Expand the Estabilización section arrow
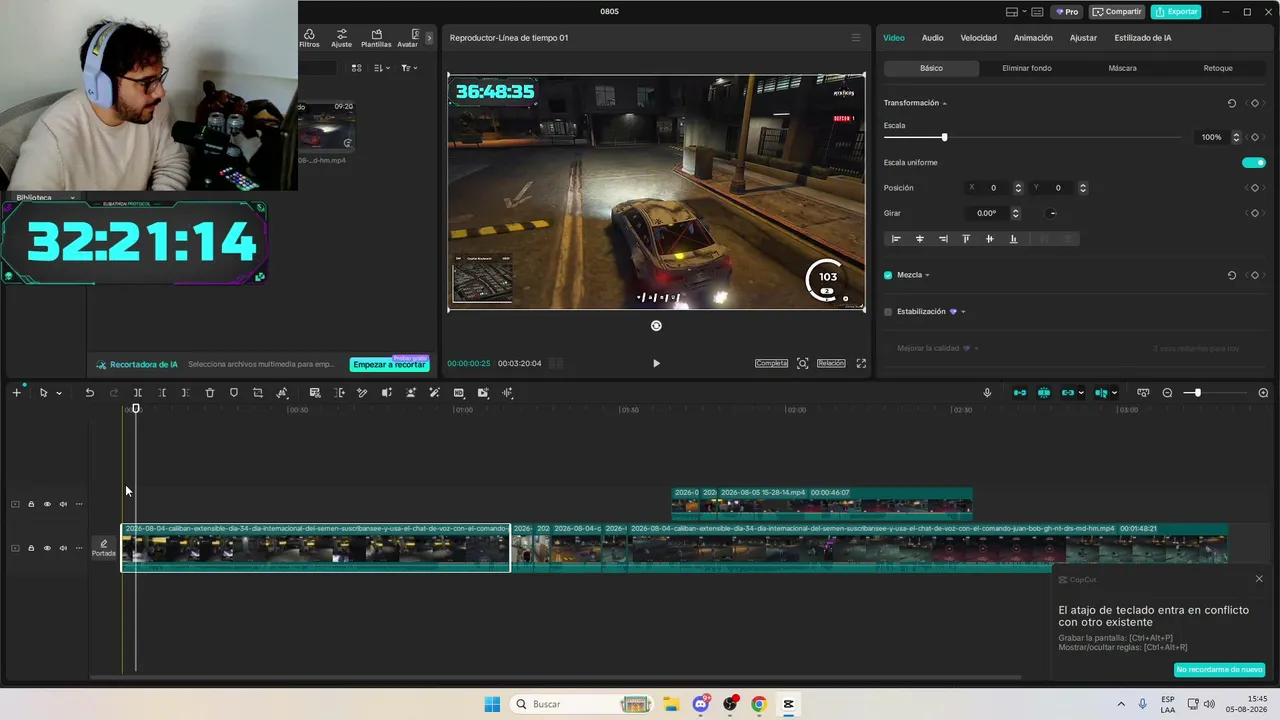The image size is (1280, 720). [963, 312]
